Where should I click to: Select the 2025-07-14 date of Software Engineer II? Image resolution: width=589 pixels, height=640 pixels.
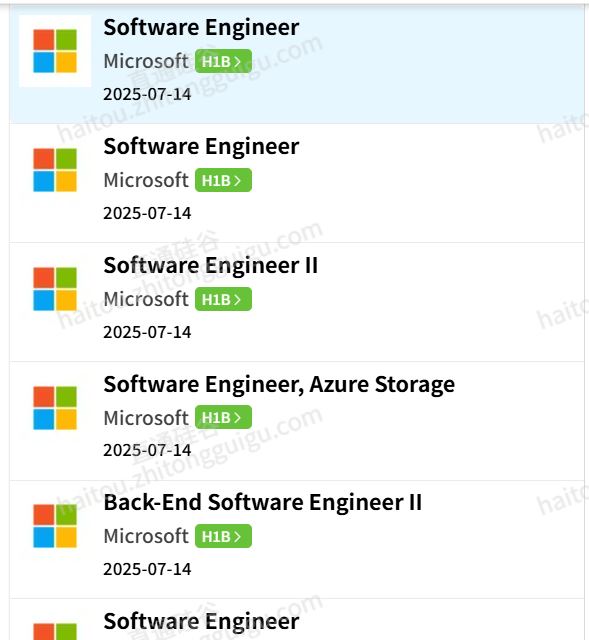point(147,332)
